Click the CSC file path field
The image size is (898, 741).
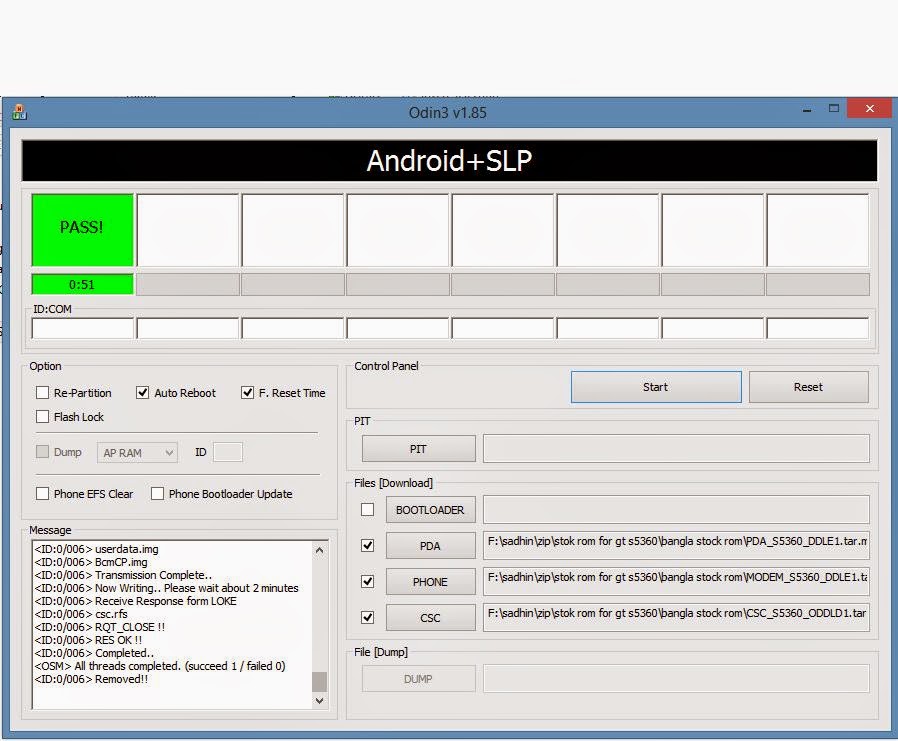[676, 617]
